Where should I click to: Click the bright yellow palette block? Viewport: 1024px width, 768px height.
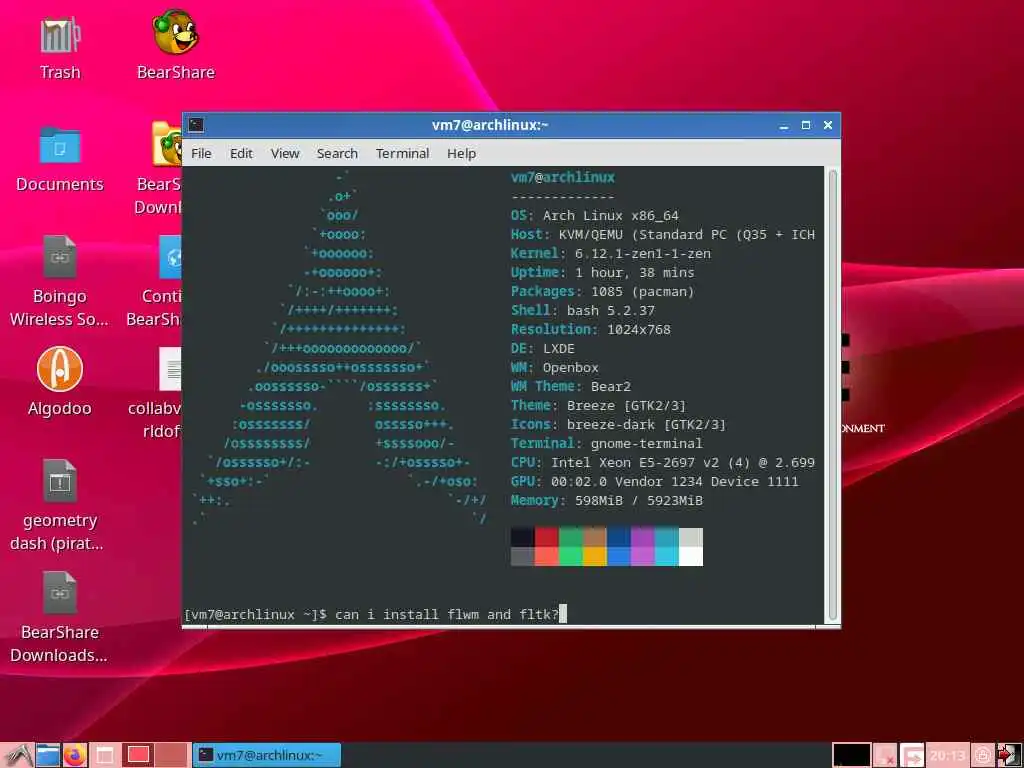click(x=595, y=556)
